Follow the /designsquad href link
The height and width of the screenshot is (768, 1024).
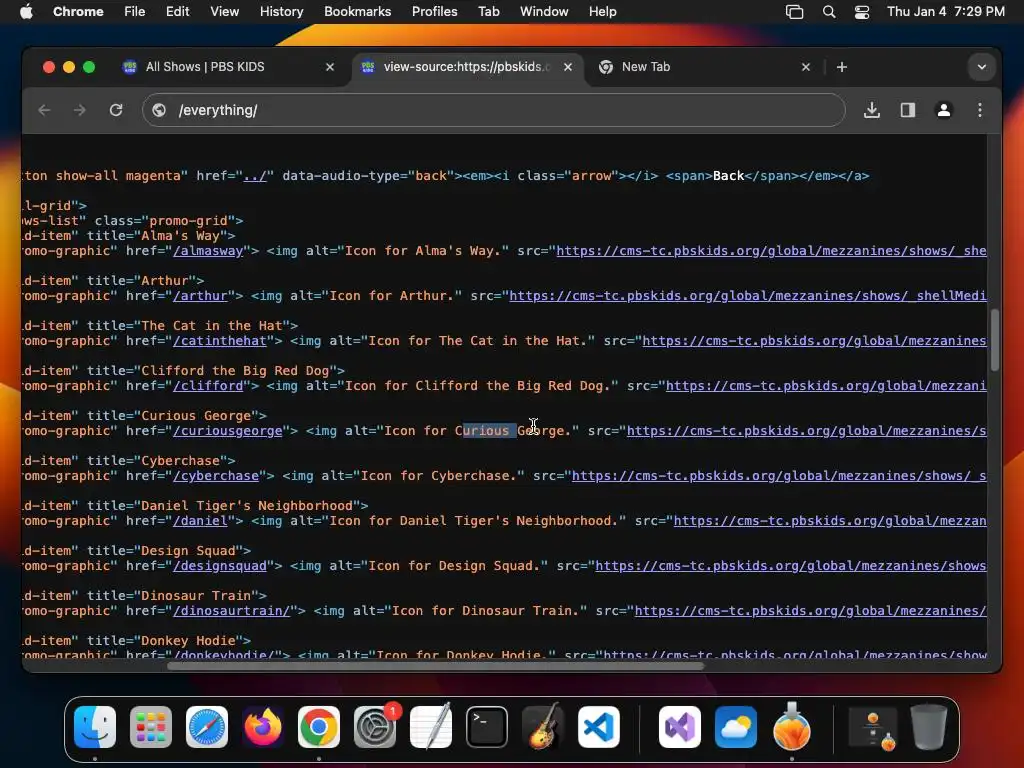(x=220, y=567)
